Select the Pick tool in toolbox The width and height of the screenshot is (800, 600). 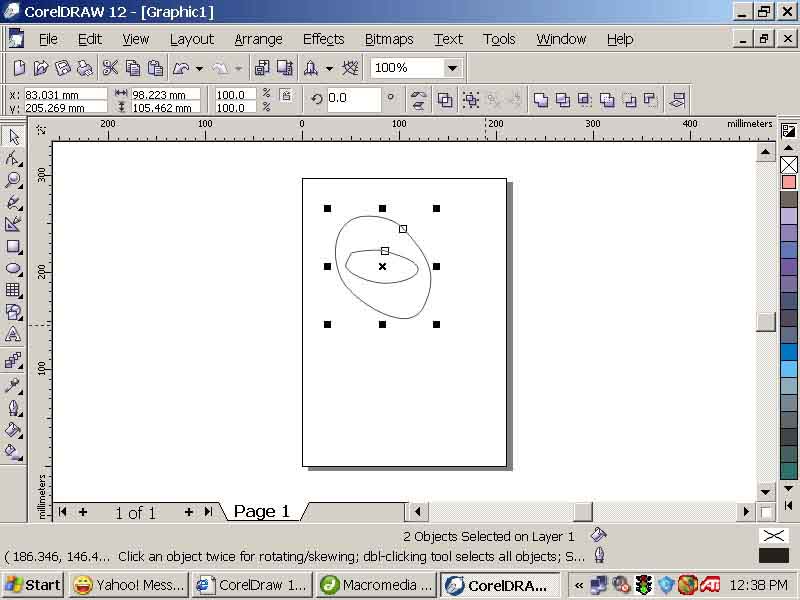pyautogui.click(x=13, y=136)
